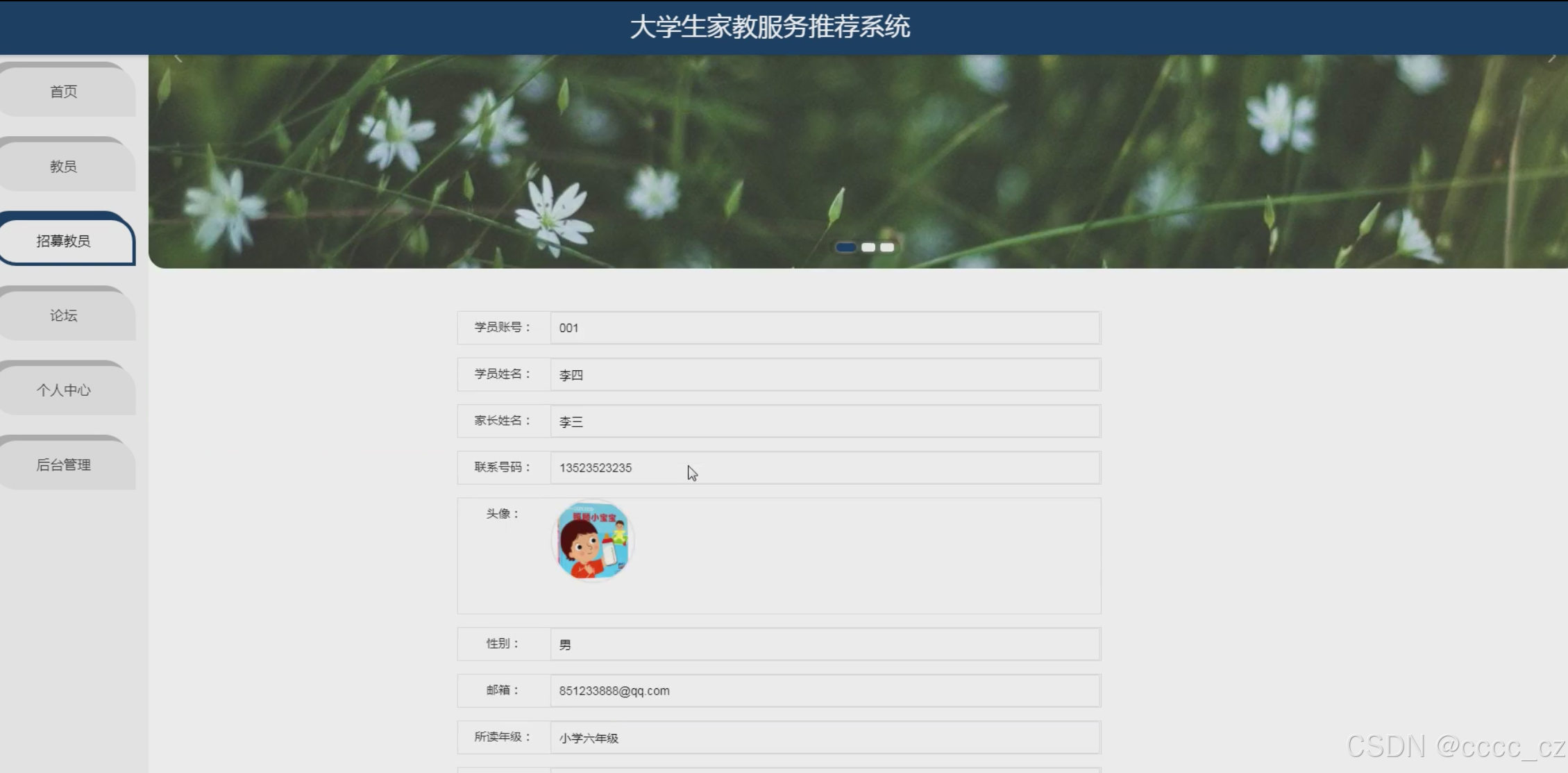This screenshot has width=1568, height=773.
Task: Open the 首页 sidebar menu
Action: click(x=64, y=92)
